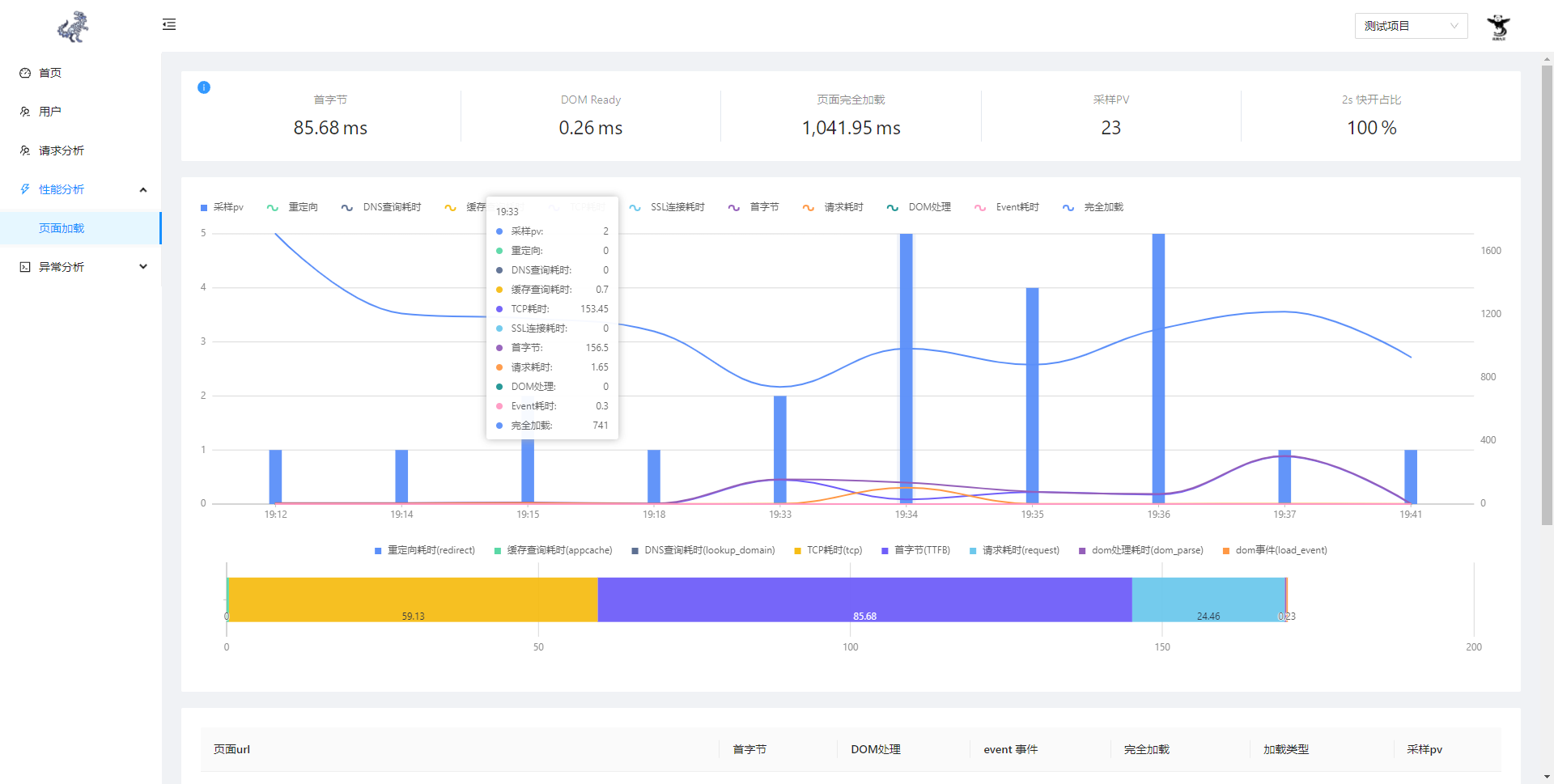Image resolution: width=1554 pixels, height=784 pixels.
Task: Toggle dom事件(load_event) bar legend
Action: pyautogui.click(x=1275, y=550)
